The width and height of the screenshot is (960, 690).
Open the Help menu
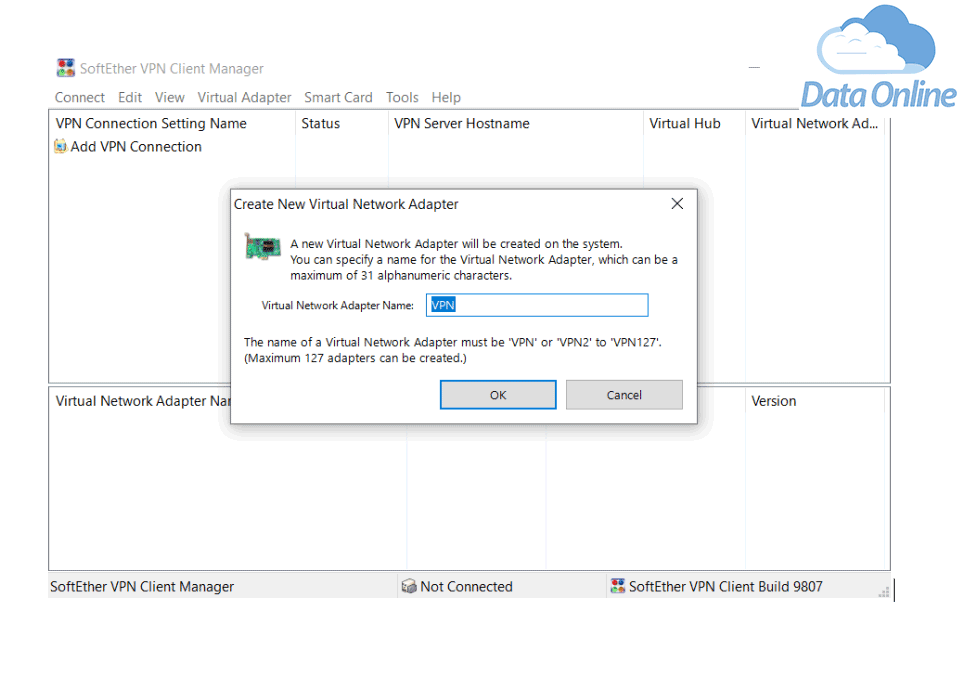click(x=446, y=97)
